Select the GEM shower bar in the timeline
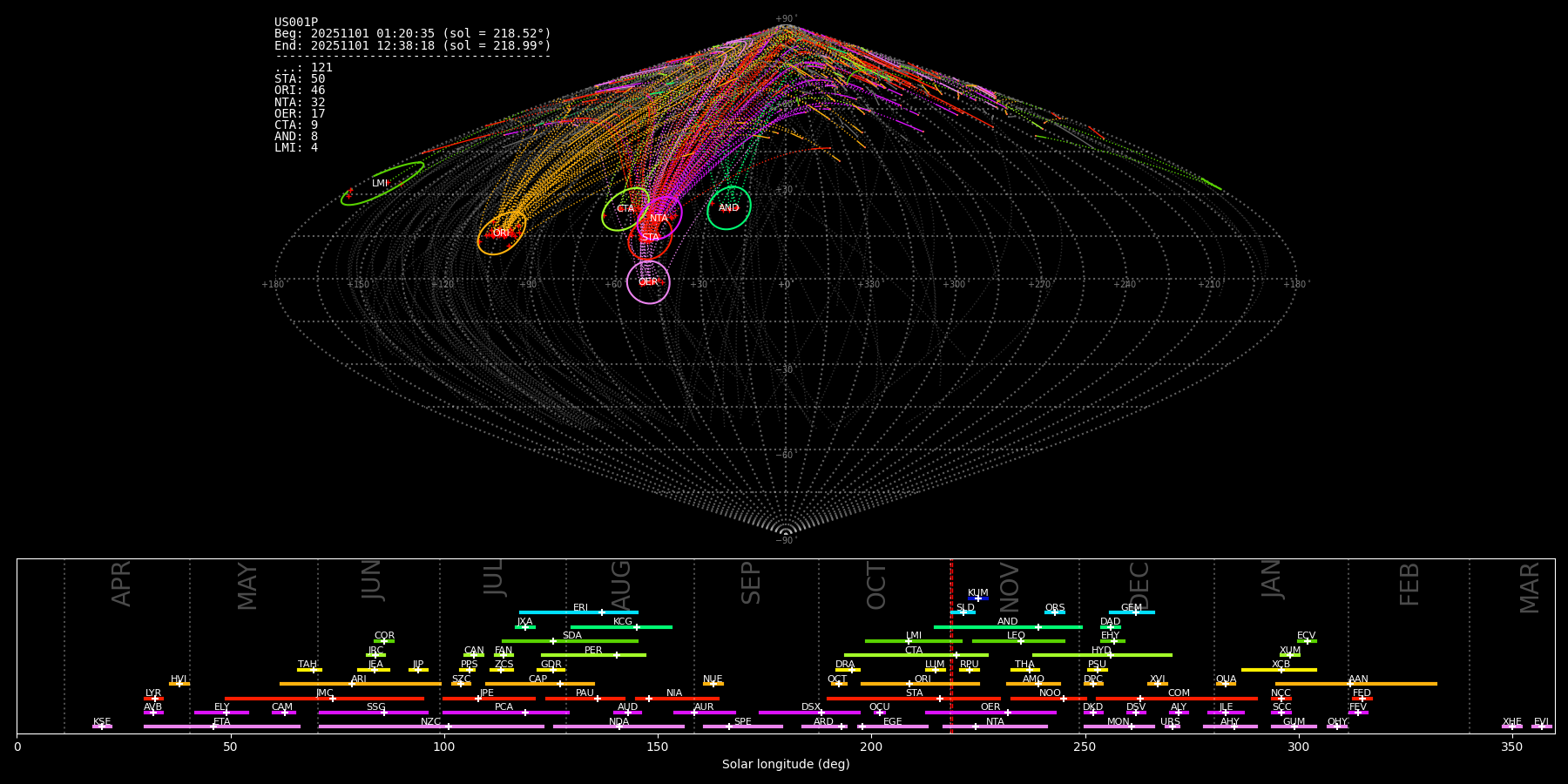 point(1132,612)
